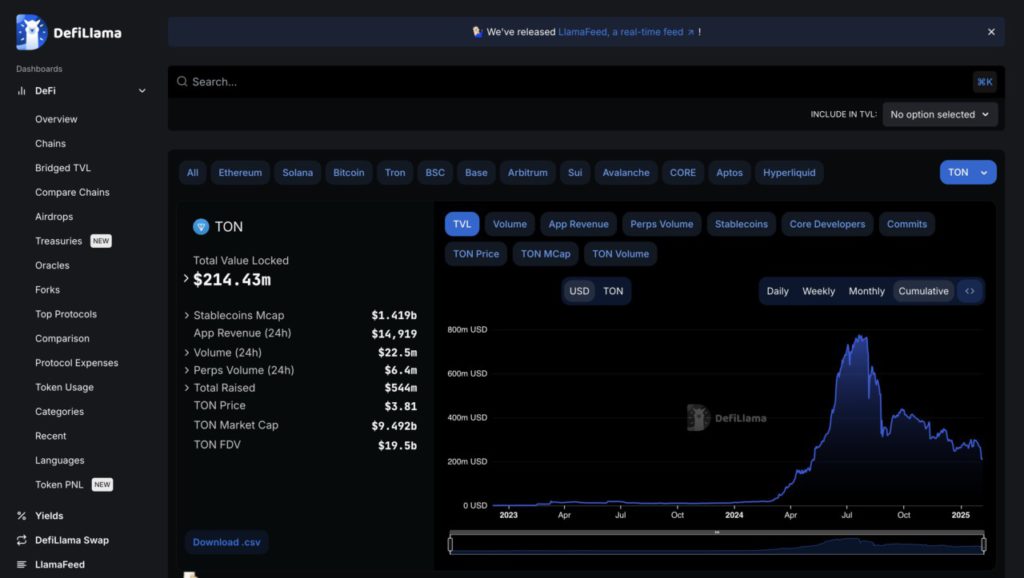Select the Sui chain filter
The image size is (1024, 578).
(575, 172)
